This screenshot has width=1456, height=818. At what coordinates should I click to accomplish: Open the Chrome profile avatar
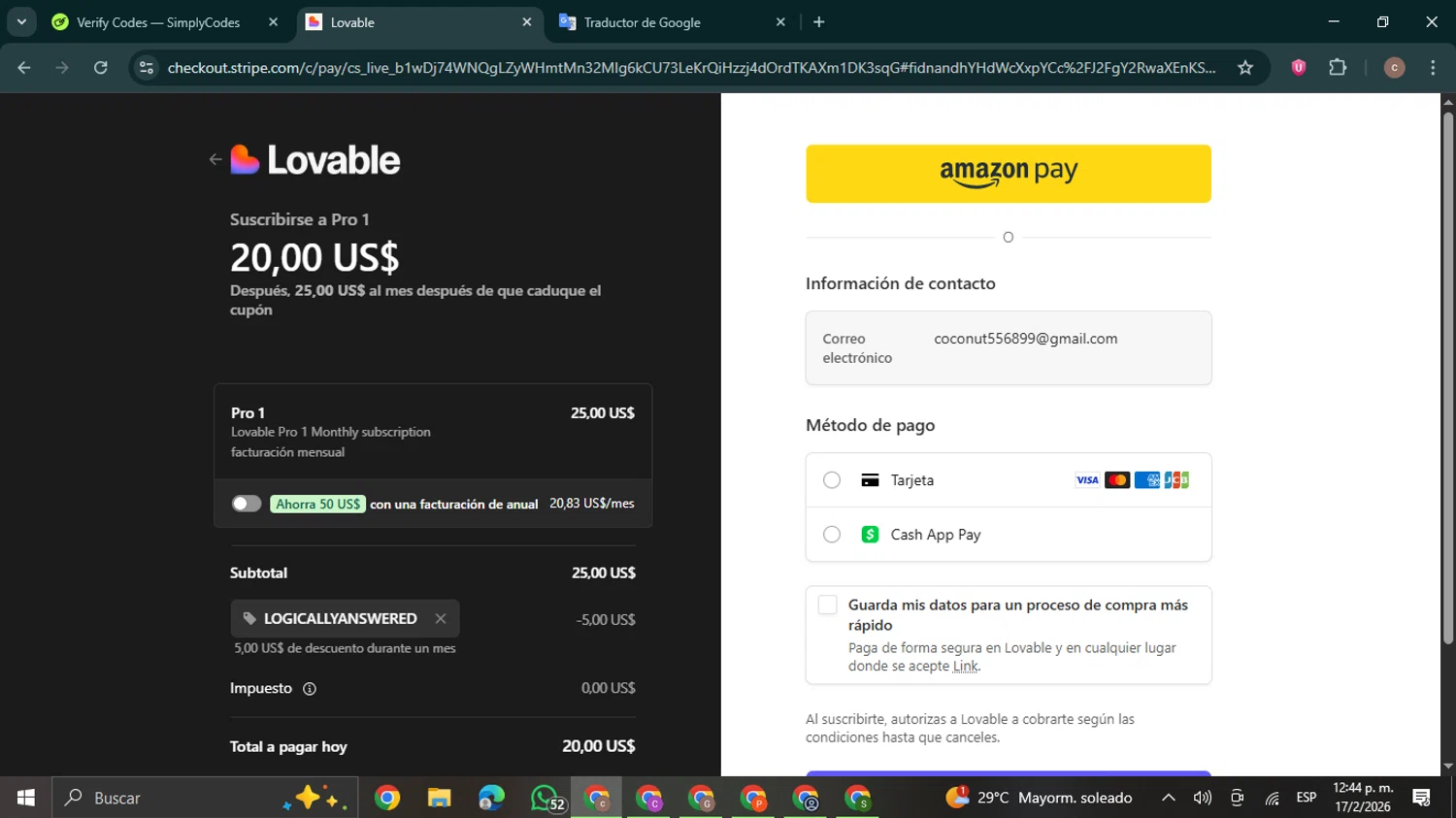pos(1394,68)
